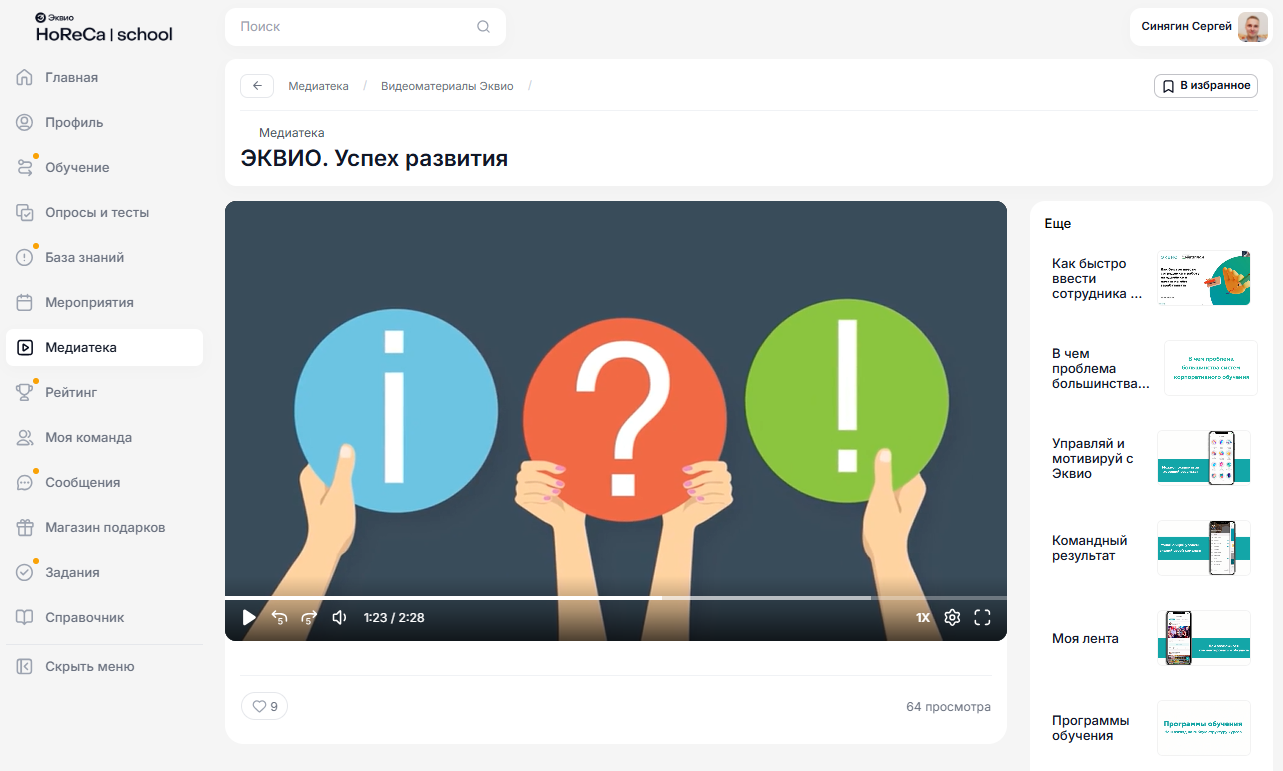The image size is (1283, 771).
Task: Click the Медиатека play icon in sidebar
Action: [25, 348]
